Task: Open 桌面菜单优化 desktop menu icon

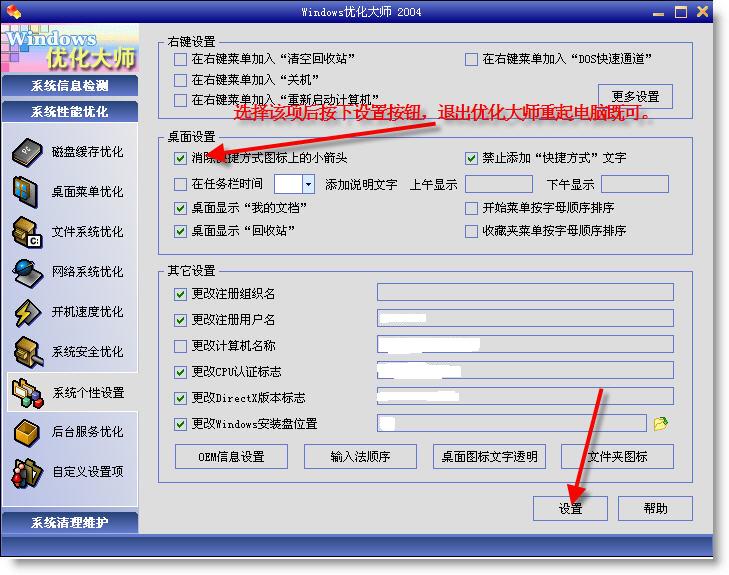Action: [x=26, y=192]
